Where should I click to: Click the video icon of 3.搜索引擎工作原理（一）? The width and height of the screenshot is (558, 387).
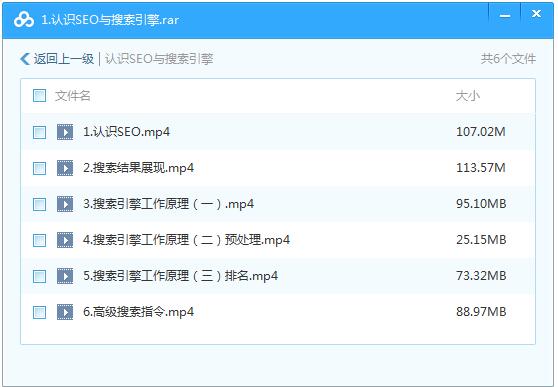pos(65,204)
